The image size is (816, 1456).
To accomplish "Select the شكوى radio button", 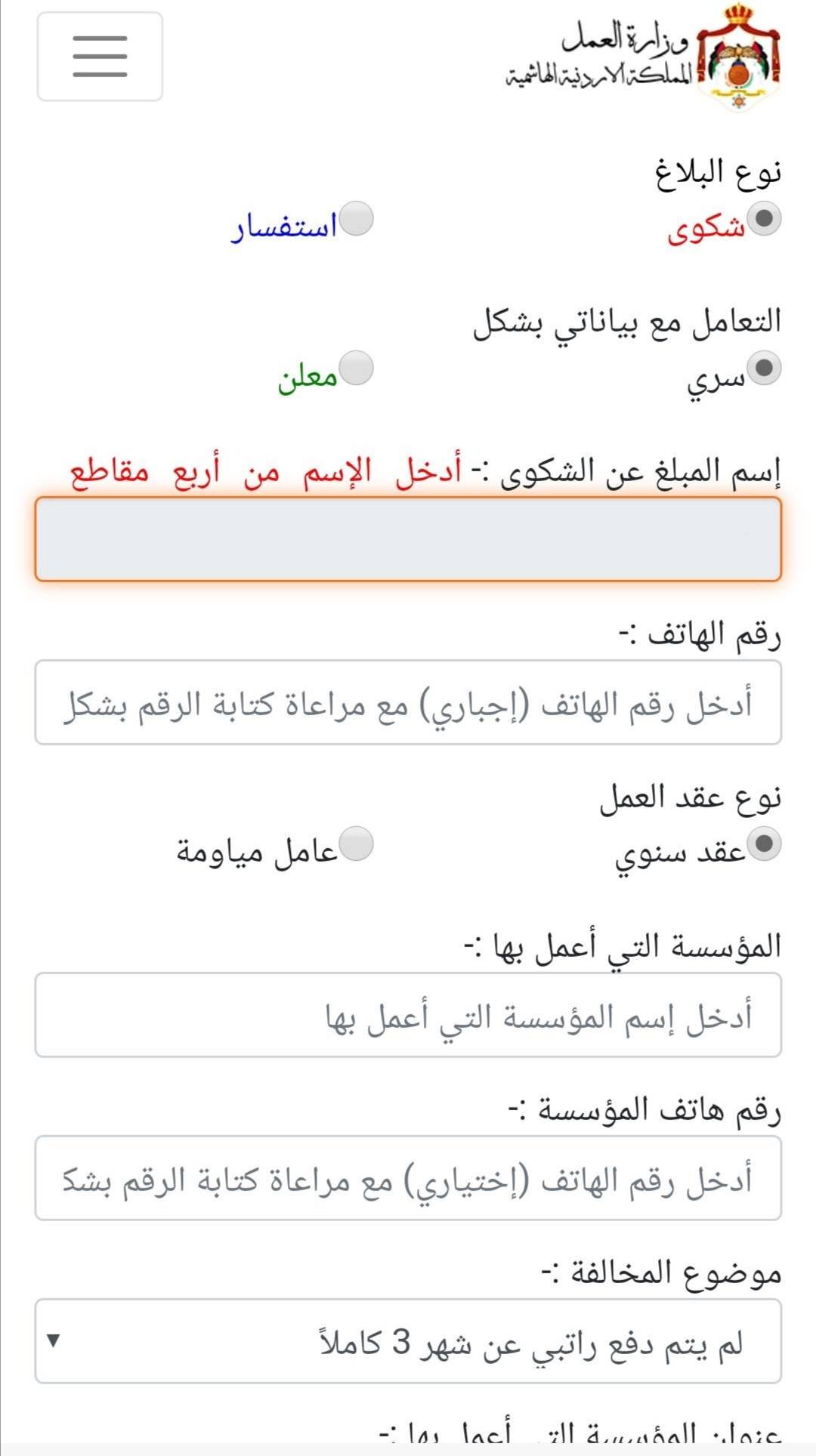I will 765,219.
